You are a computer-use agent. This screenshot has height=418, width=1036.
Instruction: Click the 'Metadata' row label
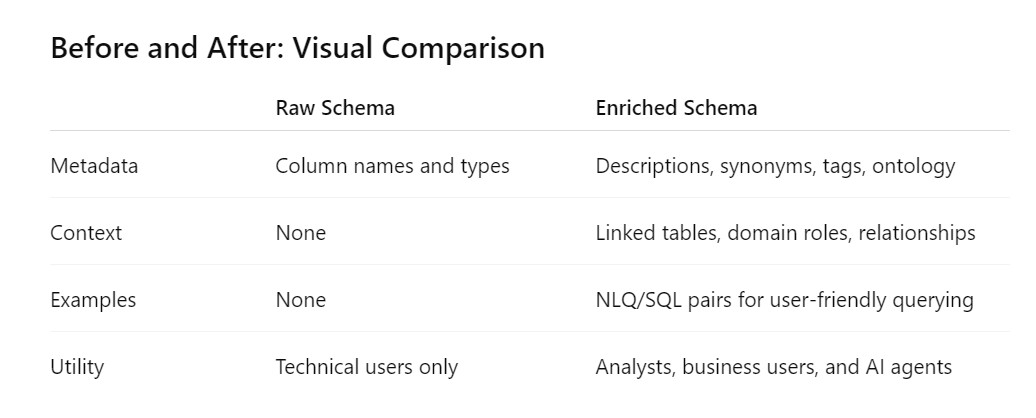pos(94,166)
